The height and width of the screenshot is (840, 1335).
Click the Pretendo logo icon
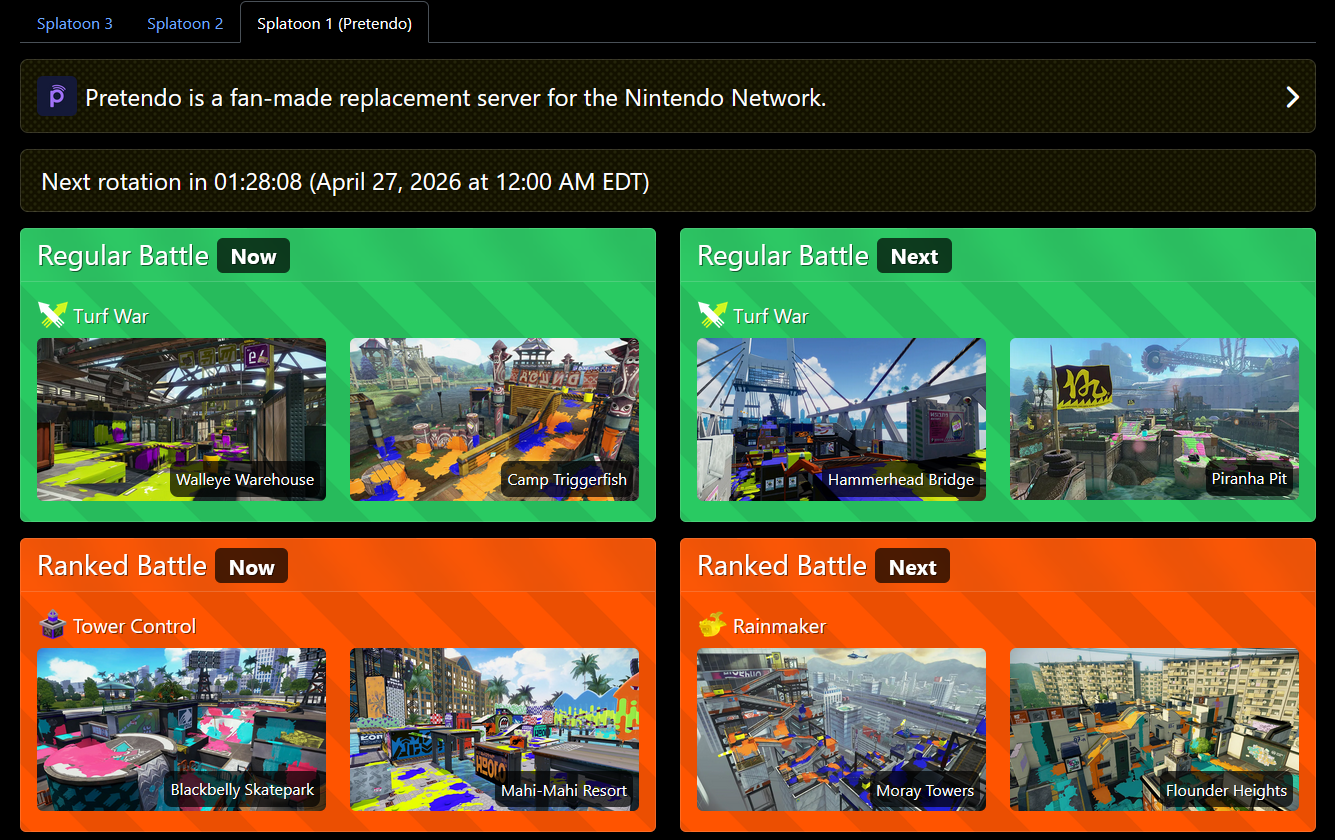tap(57, 96)
